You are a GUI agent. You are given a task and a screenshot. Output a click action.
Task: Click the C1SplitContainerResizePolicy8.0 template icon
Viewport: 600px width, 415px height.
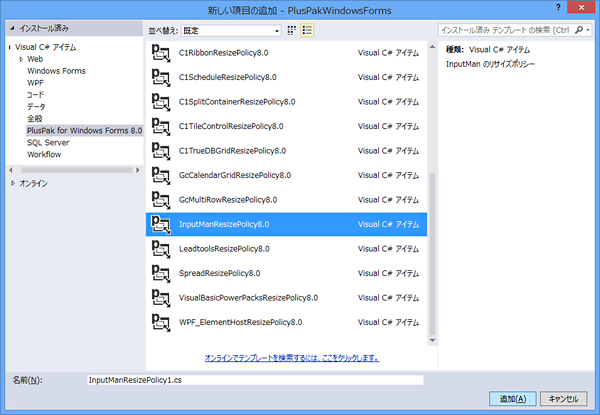(x=161, y=102)
